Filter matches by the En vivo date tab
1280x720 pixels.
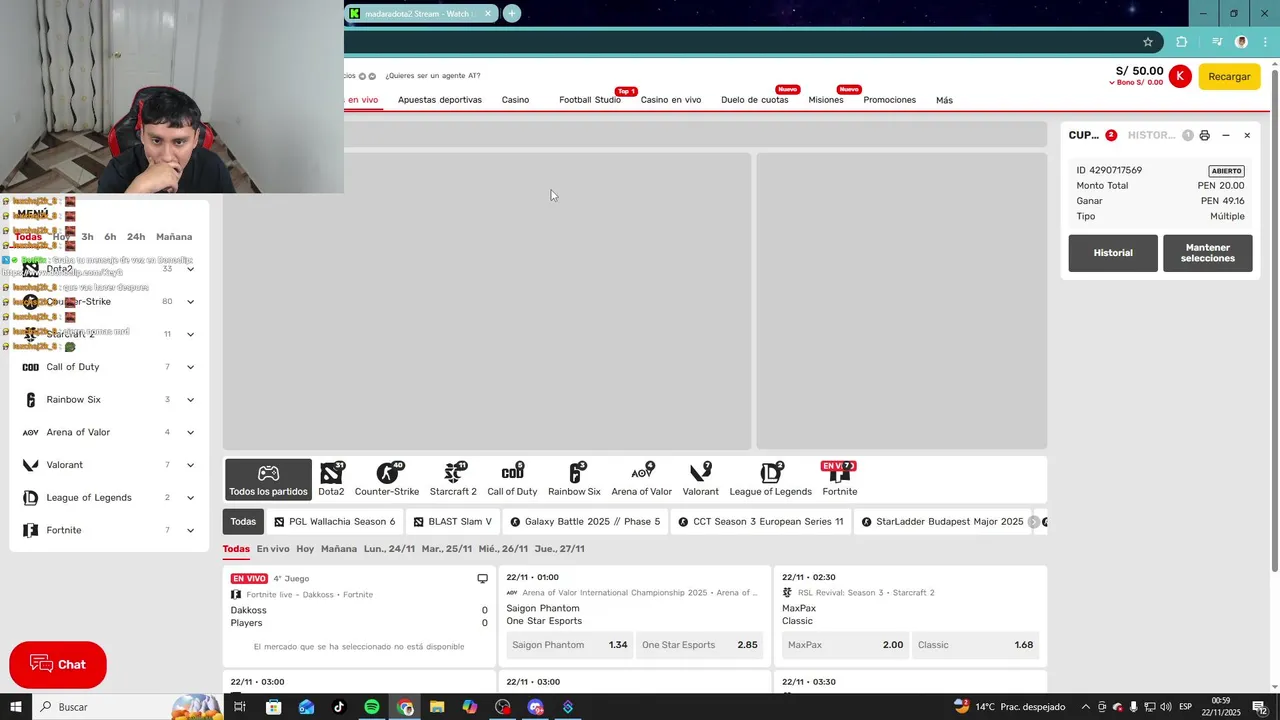click(273, 549)
